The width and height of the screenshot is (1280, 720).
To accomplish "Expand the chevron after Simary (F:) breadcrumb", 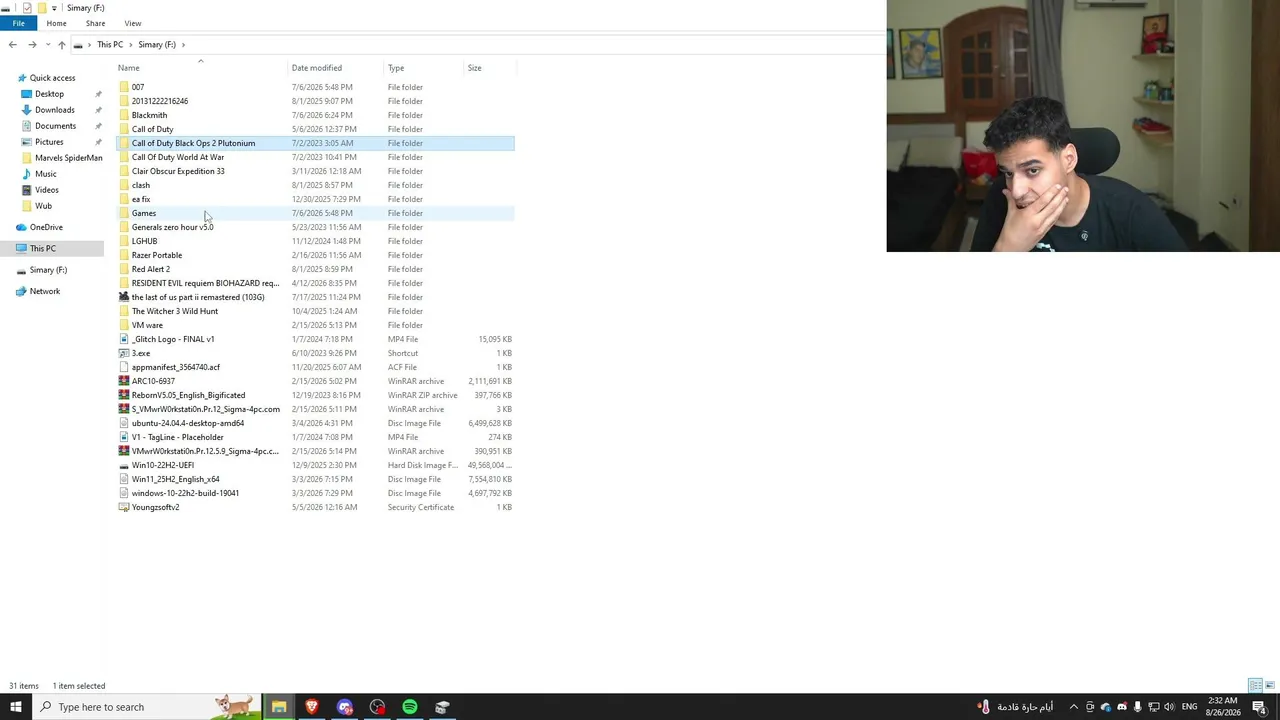I will click(184, 44).
